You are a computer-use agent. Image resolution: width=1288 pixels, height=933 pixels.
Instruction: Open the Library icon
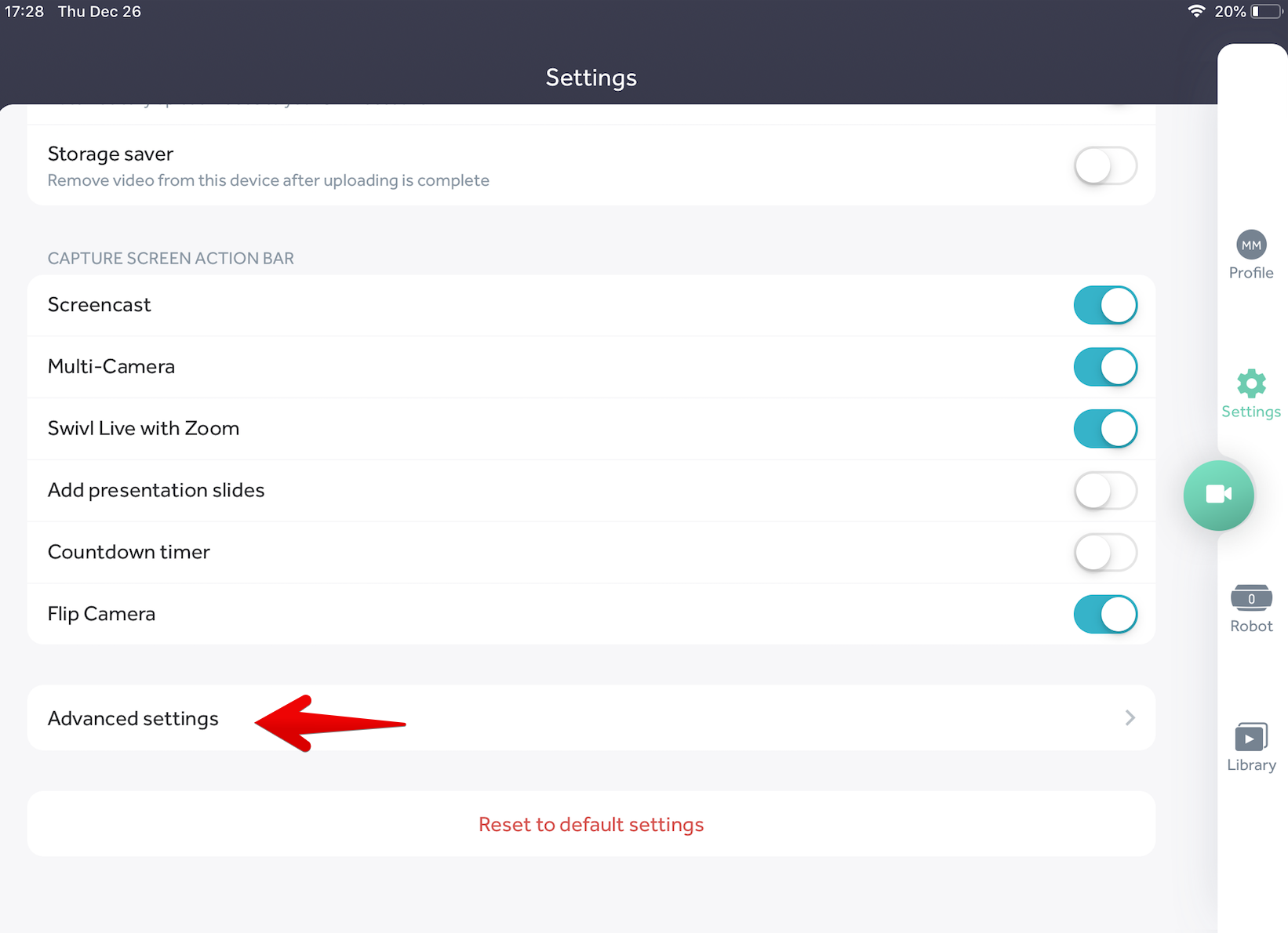1251,738
